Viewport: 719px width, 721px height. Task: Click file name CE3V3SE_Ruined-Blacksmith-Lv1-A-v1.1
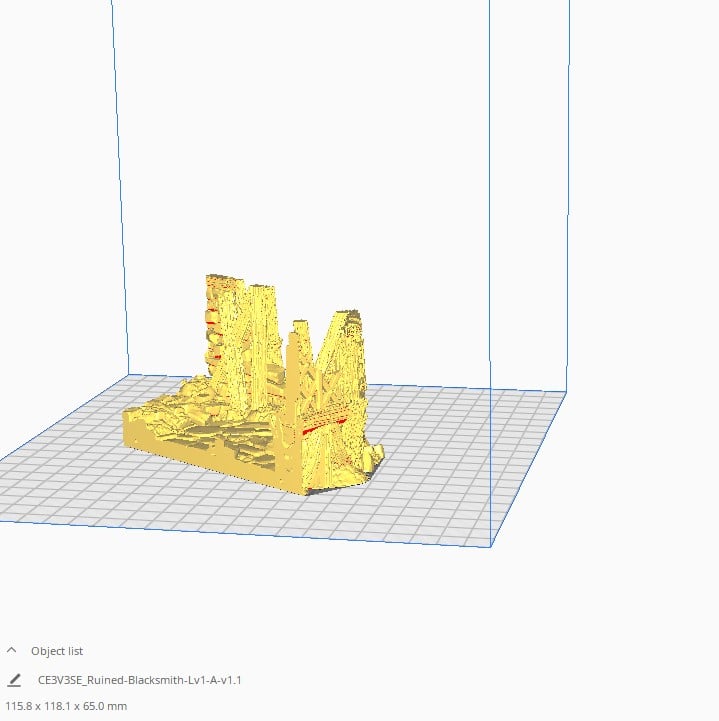click(x=140, y=680)
